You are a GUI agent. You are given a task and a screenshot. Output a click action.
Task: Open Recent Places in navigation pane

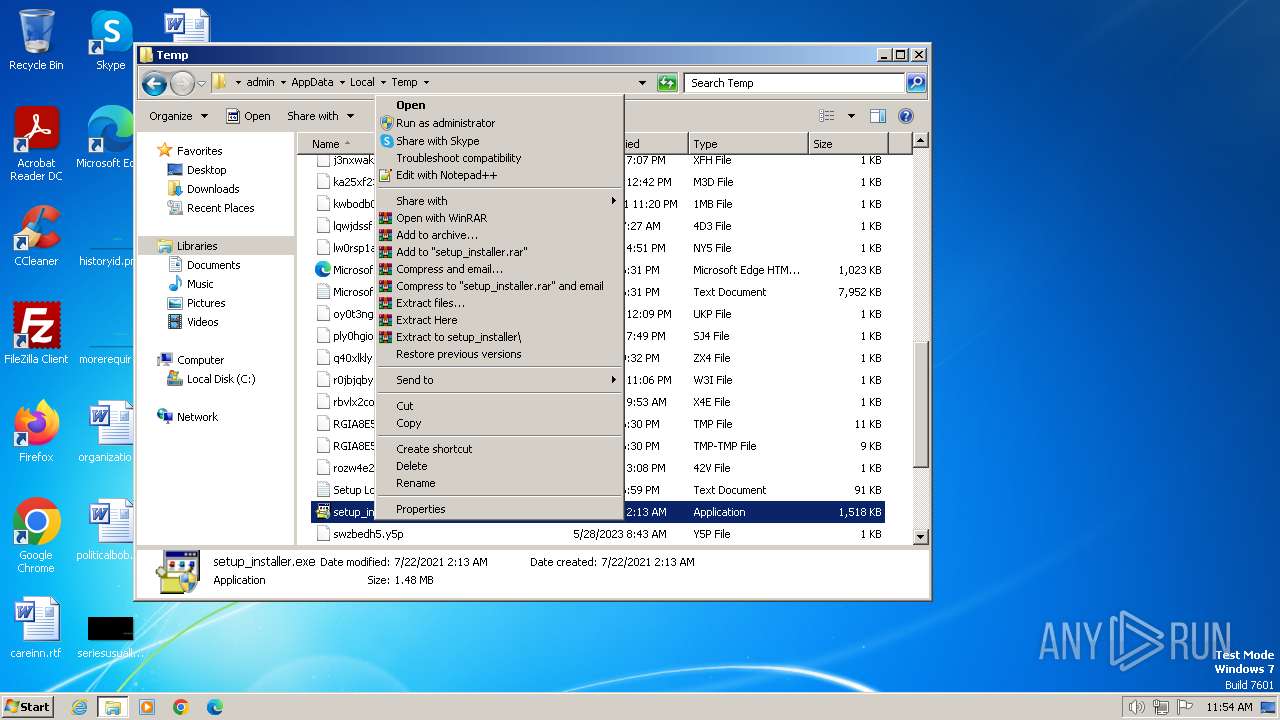pos(220,208)
